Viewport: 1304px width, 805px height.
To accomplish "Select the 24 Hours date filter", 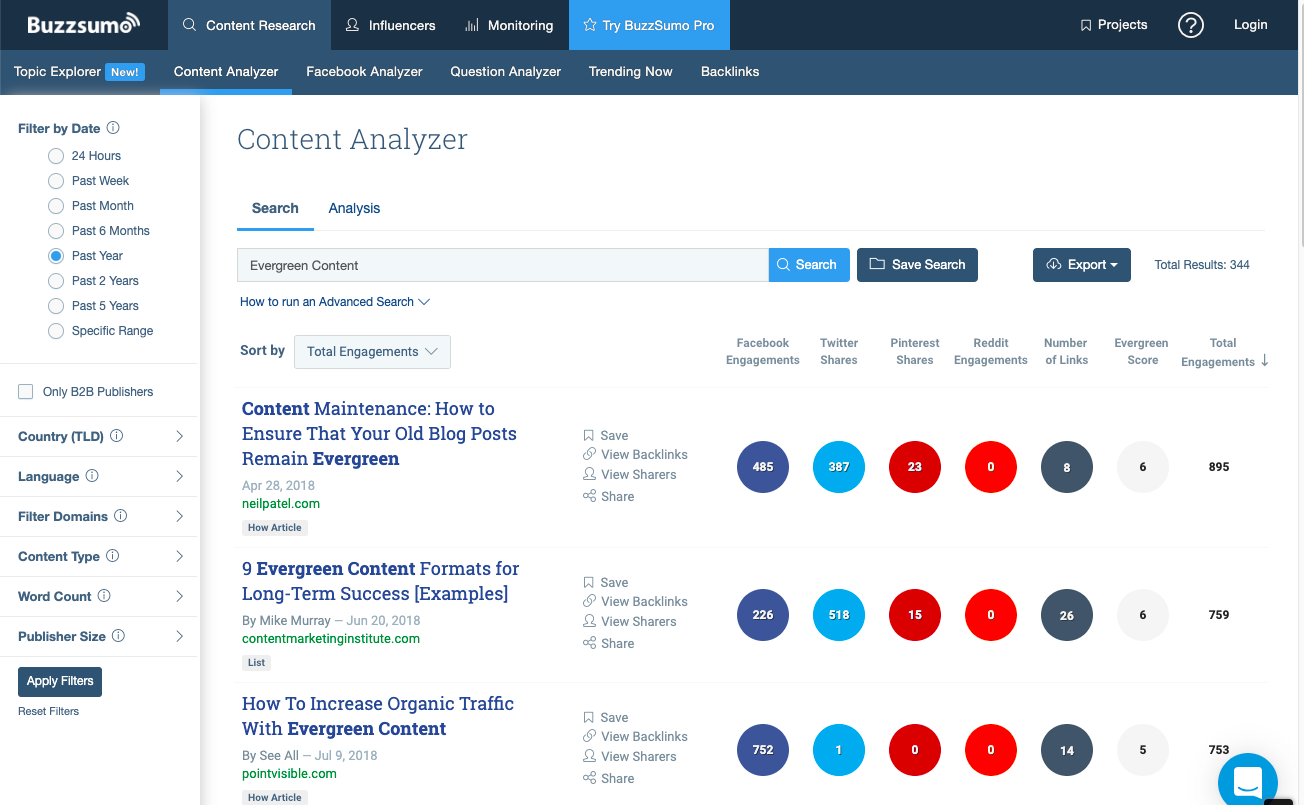I will click(56, 156).
